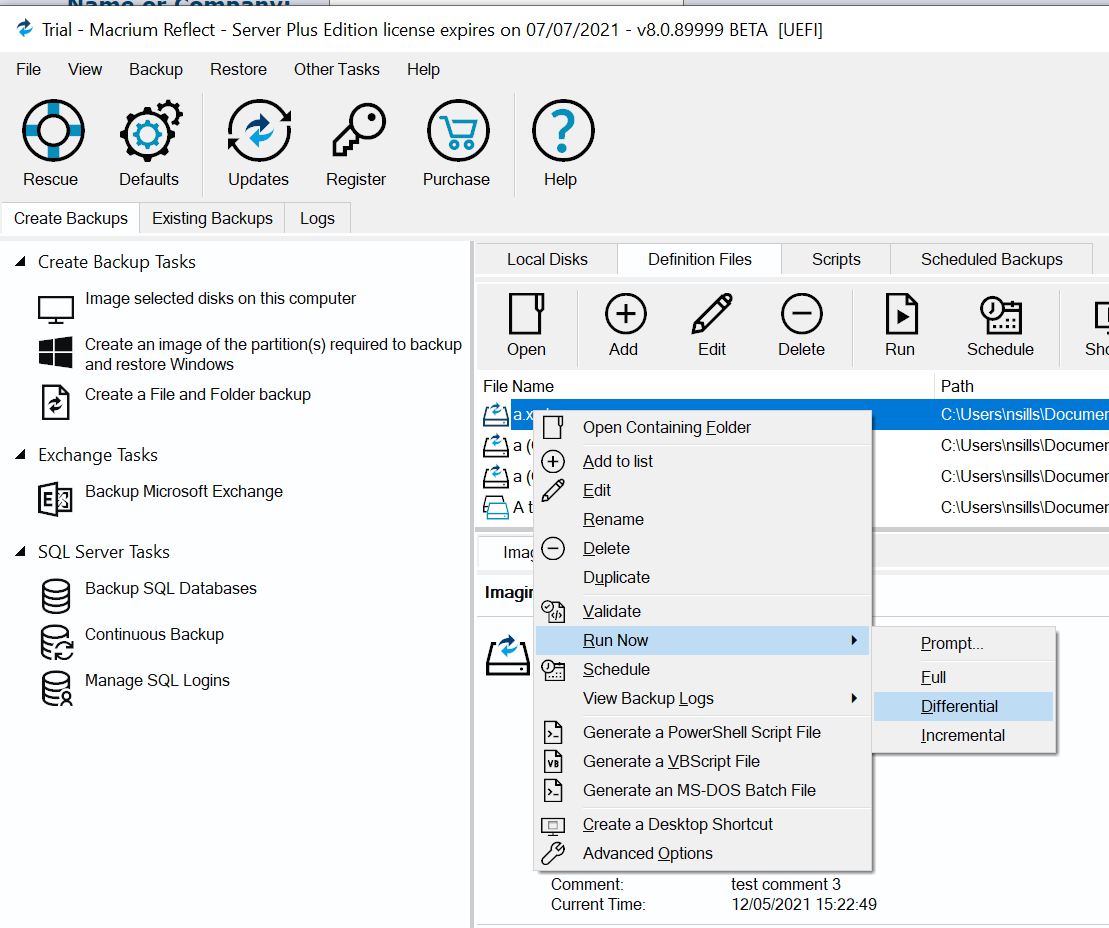
Task: Click the Add definition toolbar icon
Action: (625, 313)
